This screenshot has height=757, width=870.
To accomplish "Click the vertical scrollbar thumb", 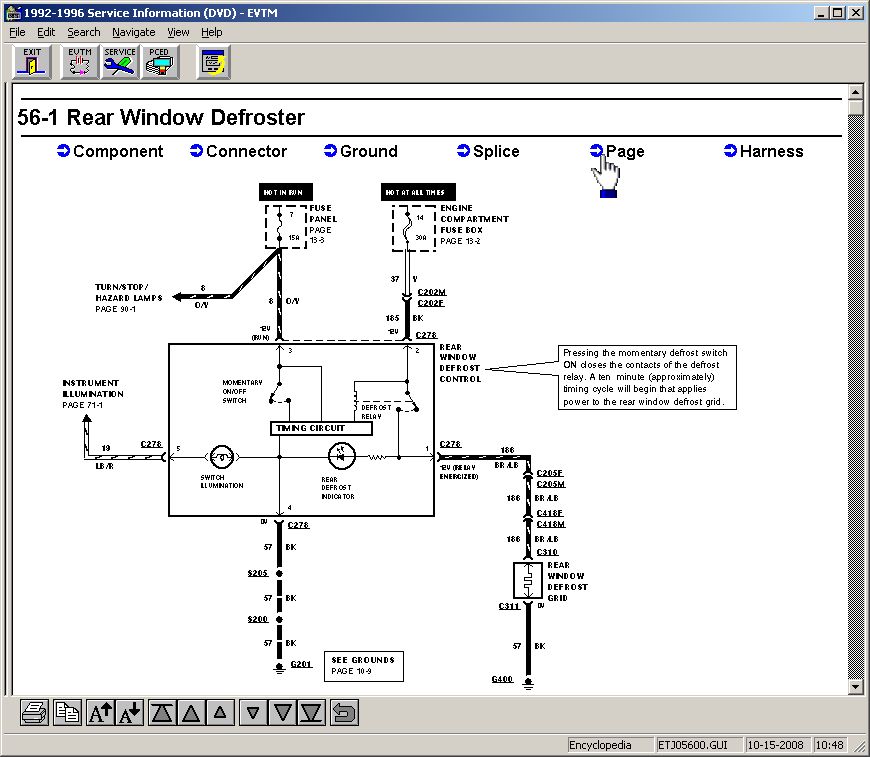I will 855,107.
